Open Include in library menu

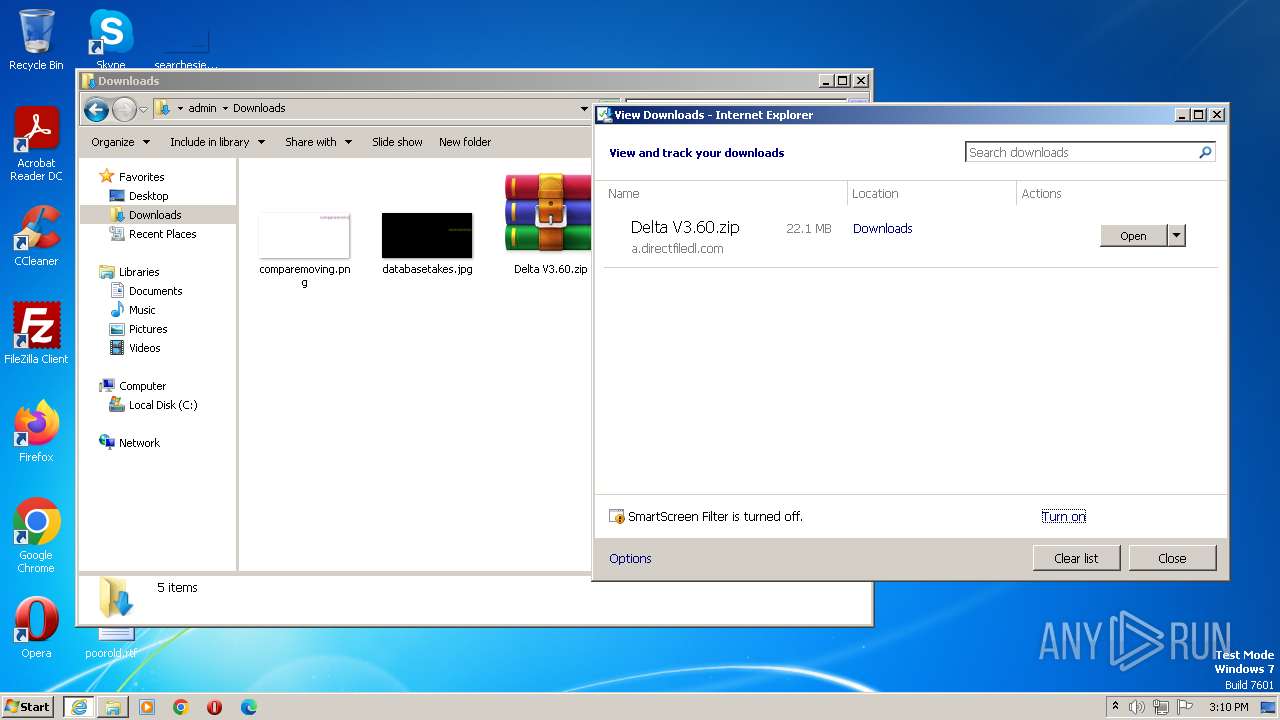pyautogui.click(x=217, y=142)
